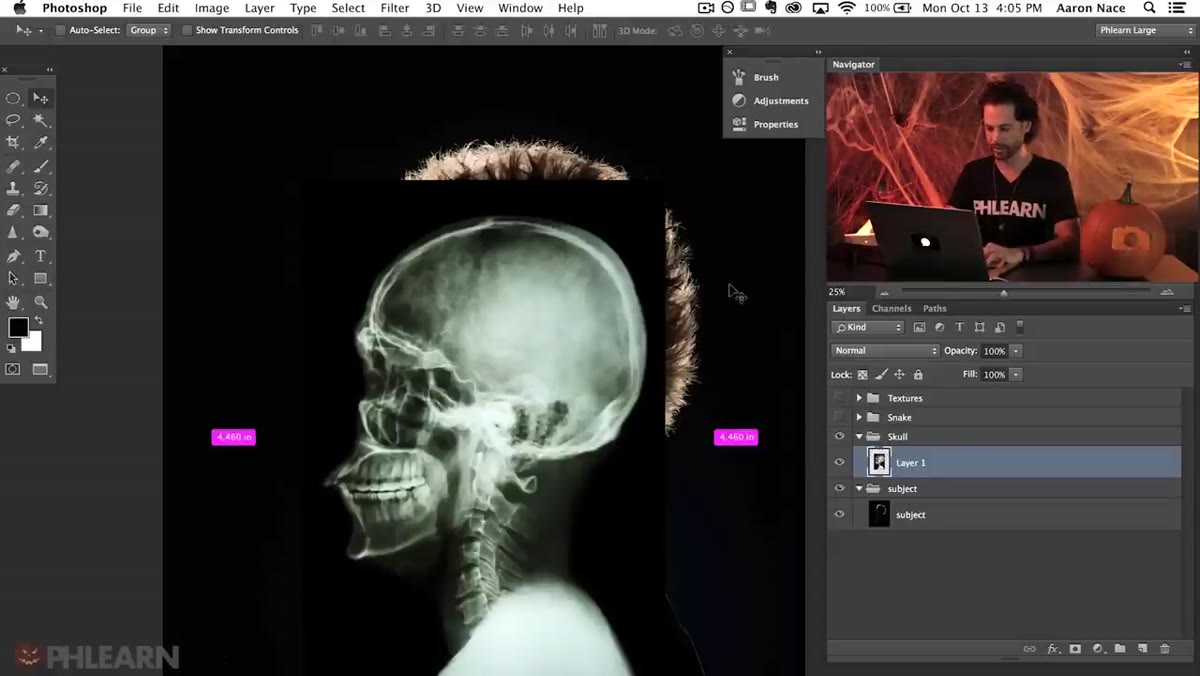
Task: Add layer style with fx button
Action: [x=1053, y=649]
